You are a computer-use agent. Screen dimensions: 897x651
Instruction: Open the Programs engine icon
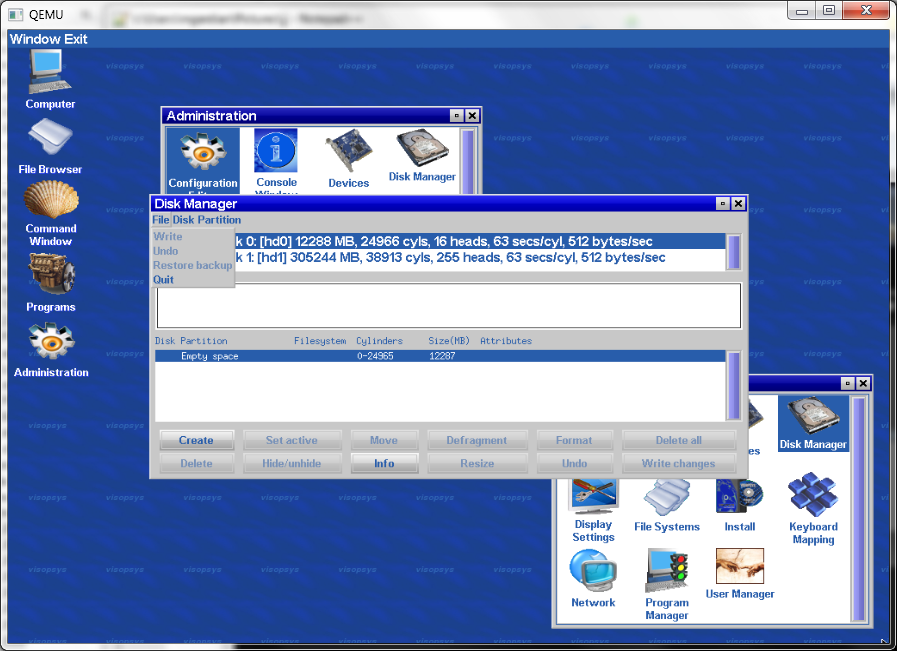(x=50, y=283)
